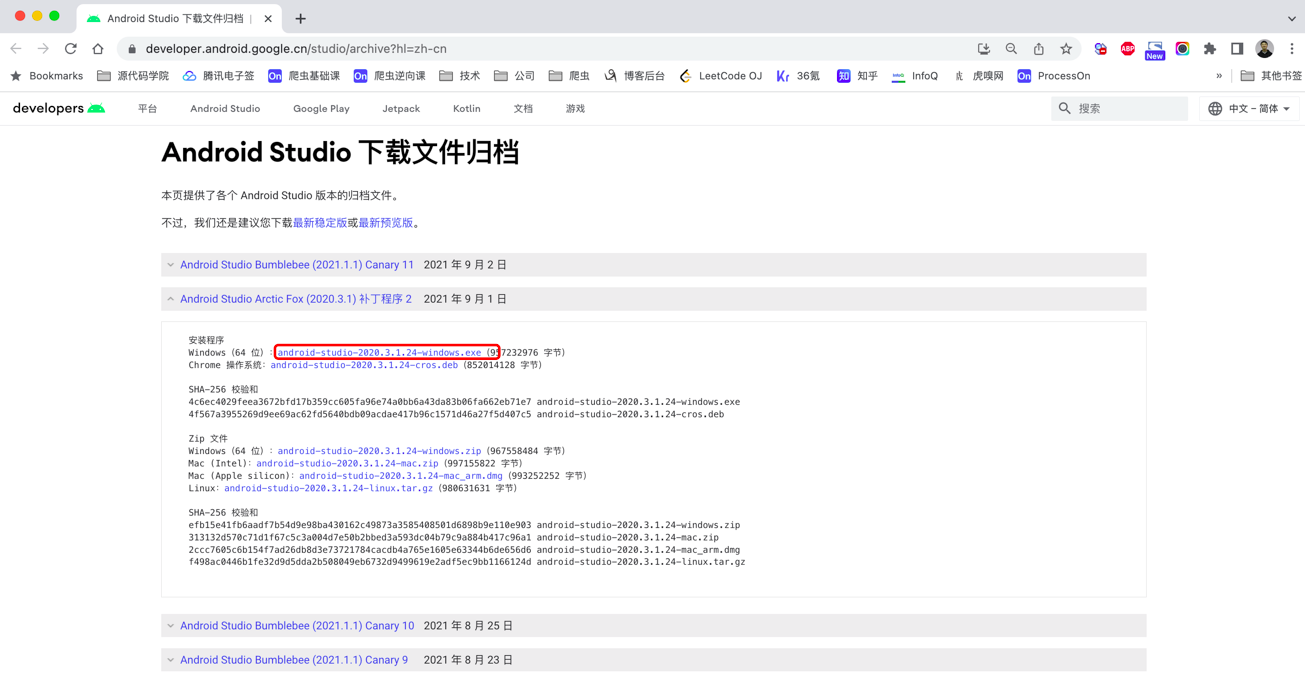Open the Kotlin nav item
The image size is (1305, 676).
coord(466,108)
